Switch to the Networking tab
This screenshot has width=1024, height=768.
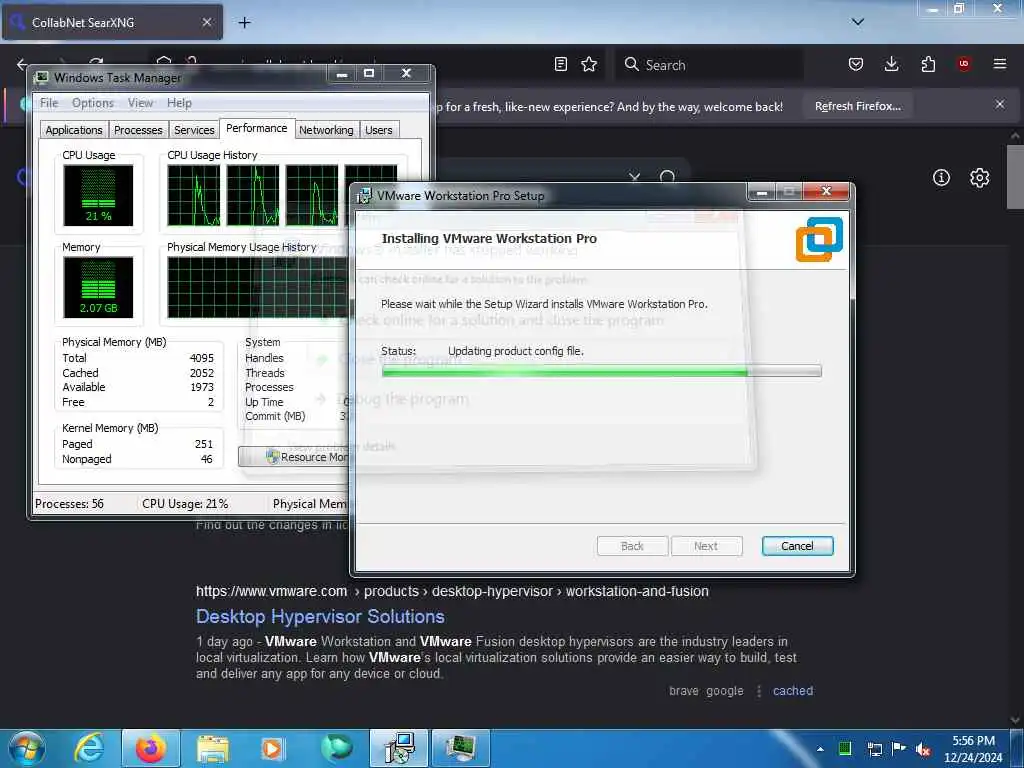point(326,130)
